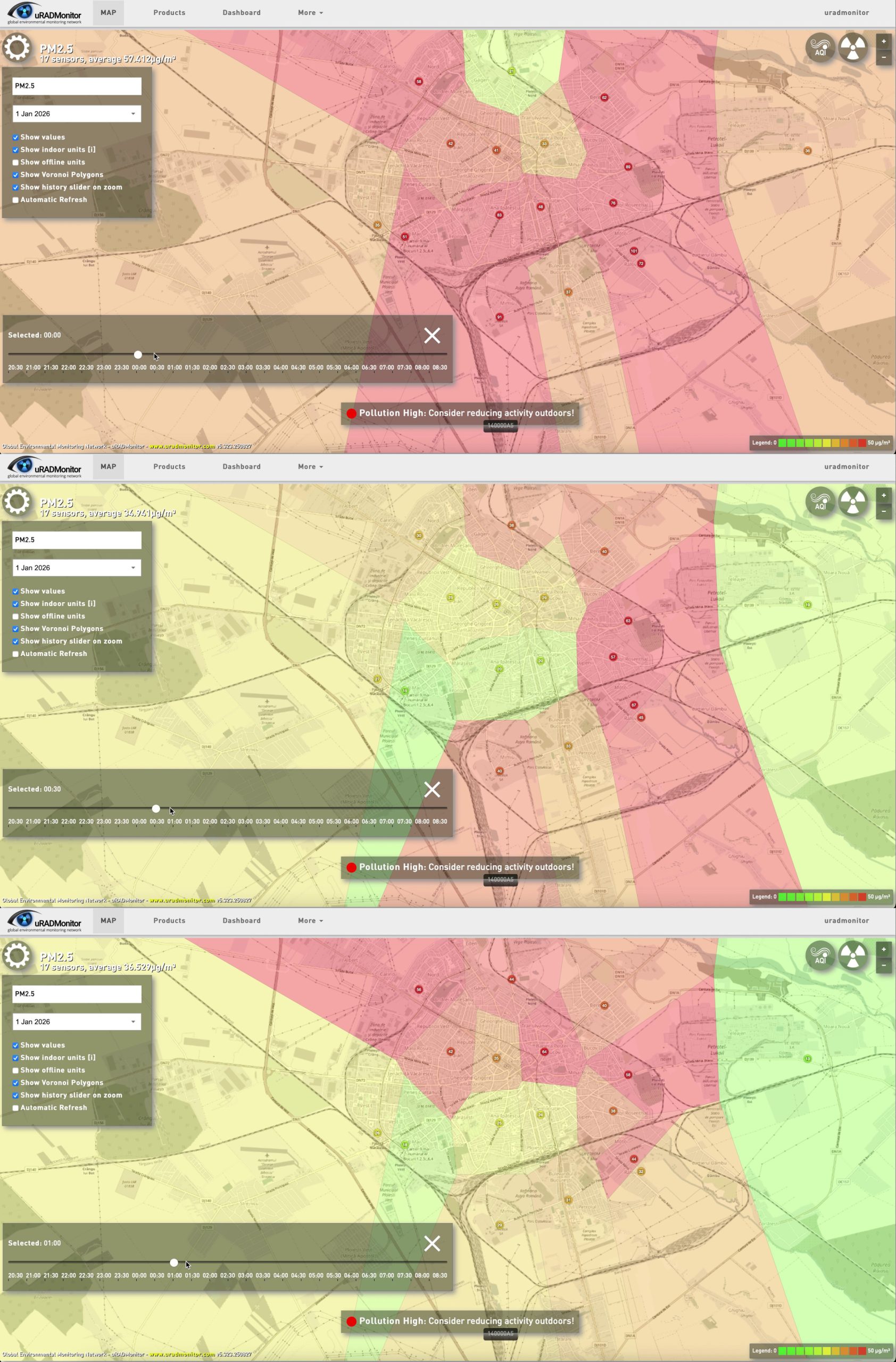Click the PM2.5 input field in top options panel
The height and width of the screenshot is (1362, 896).
(x=77, y=86)
